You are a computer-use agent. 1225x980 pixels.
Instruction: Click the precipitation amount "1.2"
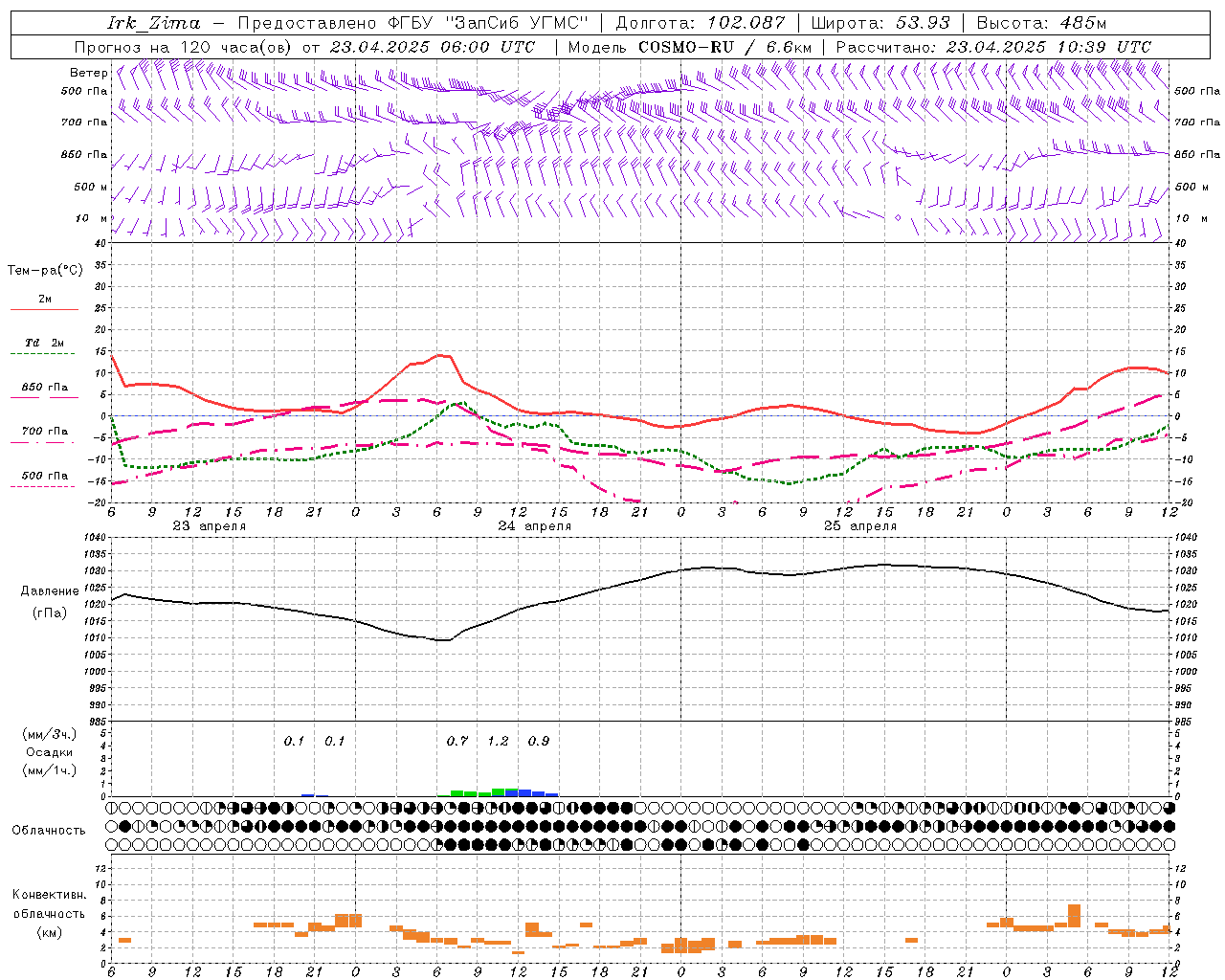coord(498,741)
